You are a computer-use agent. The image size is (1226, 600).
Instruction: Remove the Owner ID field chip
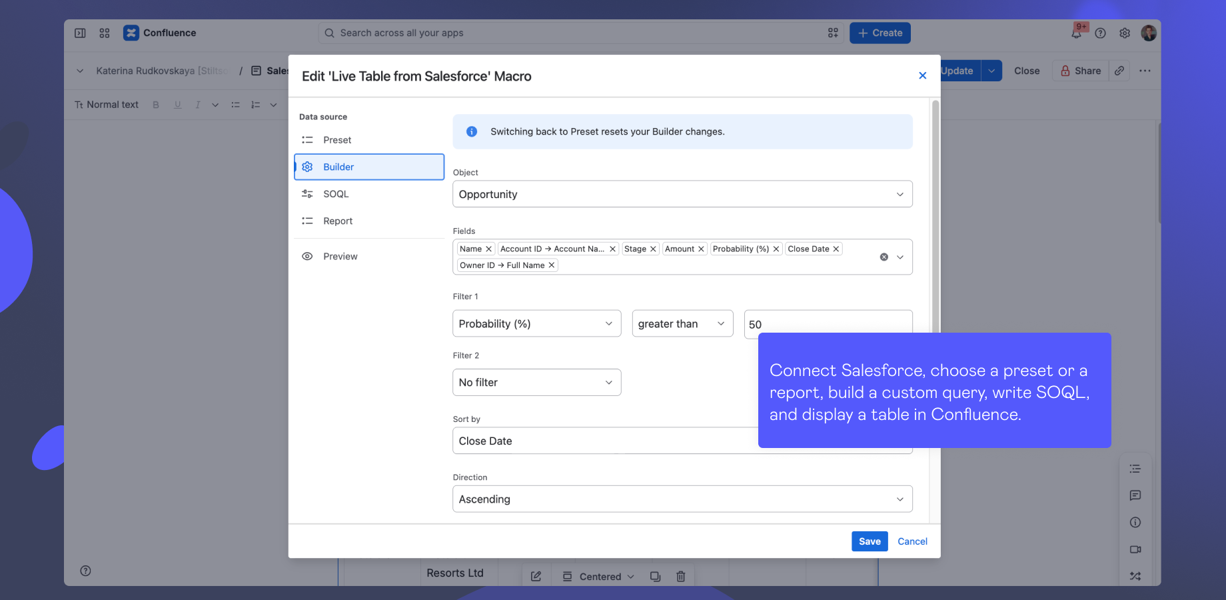click(551, 265)
